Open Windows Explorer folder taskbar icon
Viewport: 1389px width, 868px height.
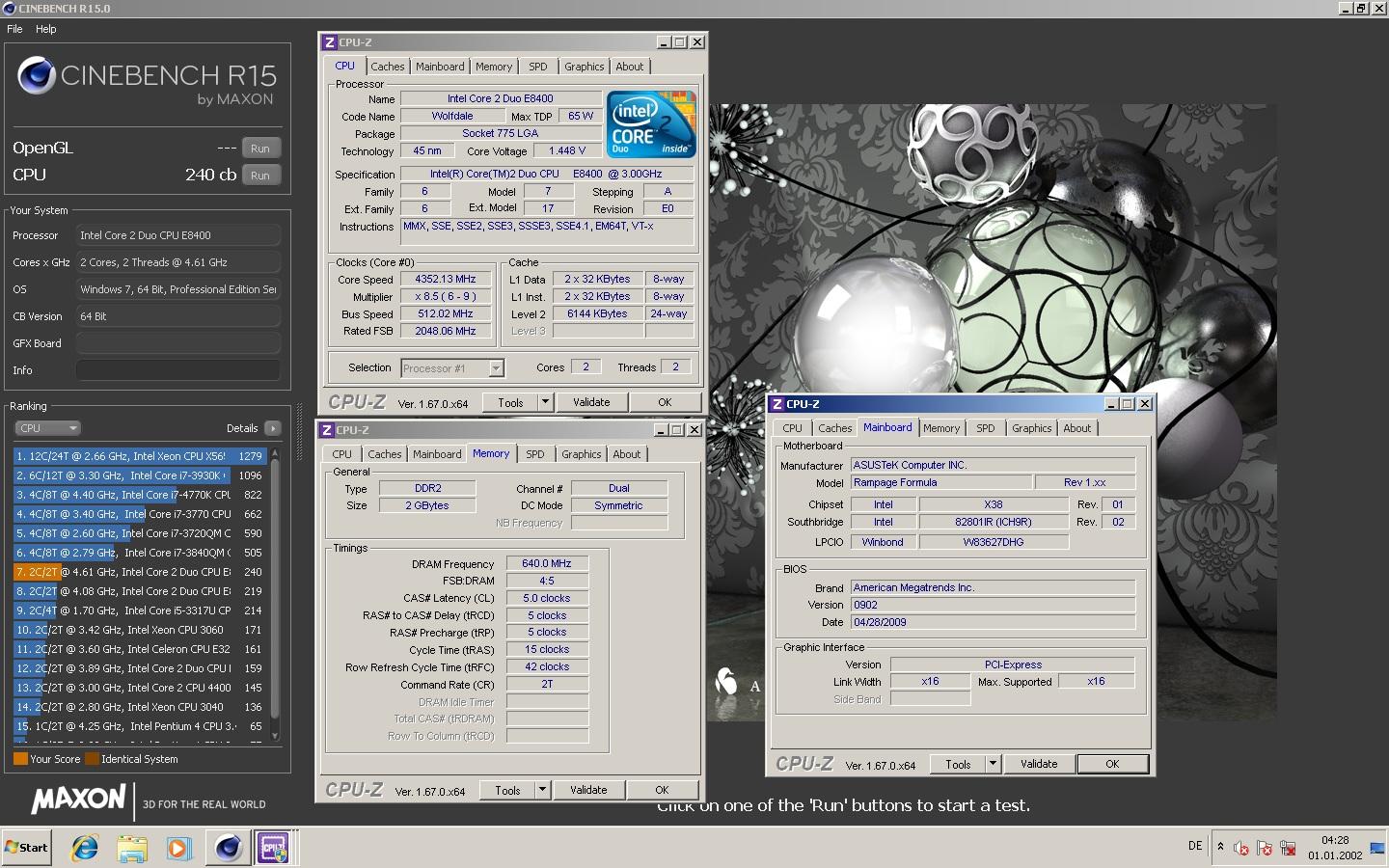pos(132,848)
